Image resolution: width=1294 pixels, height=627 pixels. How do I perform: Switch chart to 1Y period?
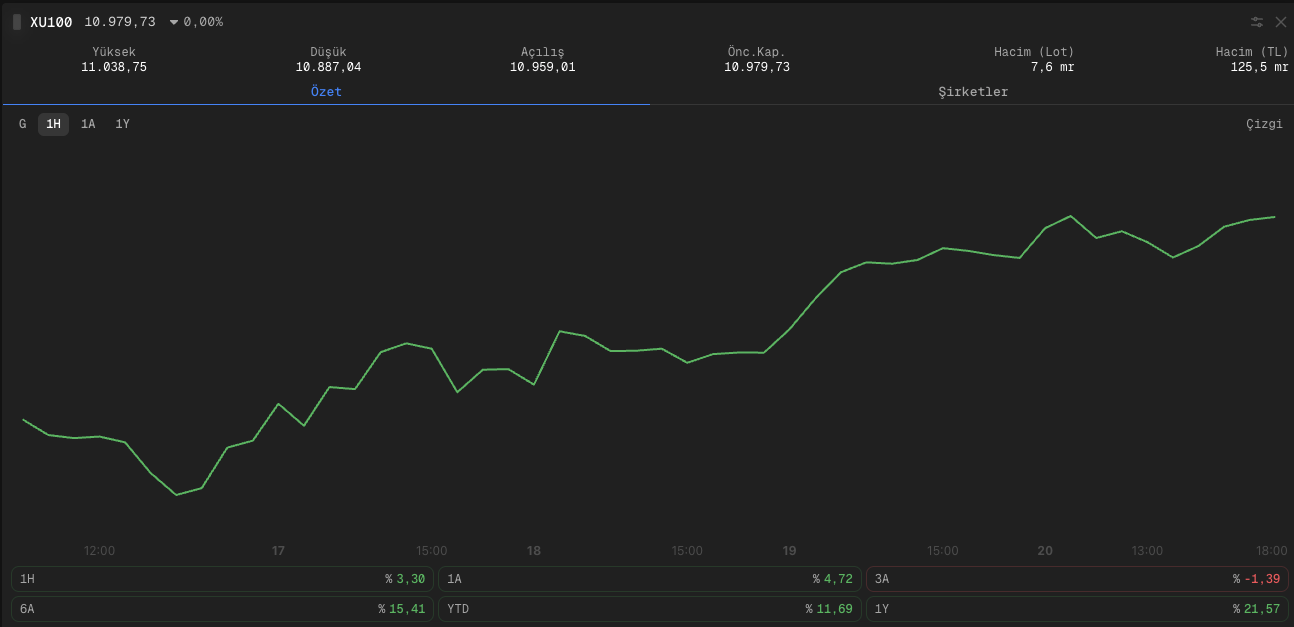(x=122, y=124)
